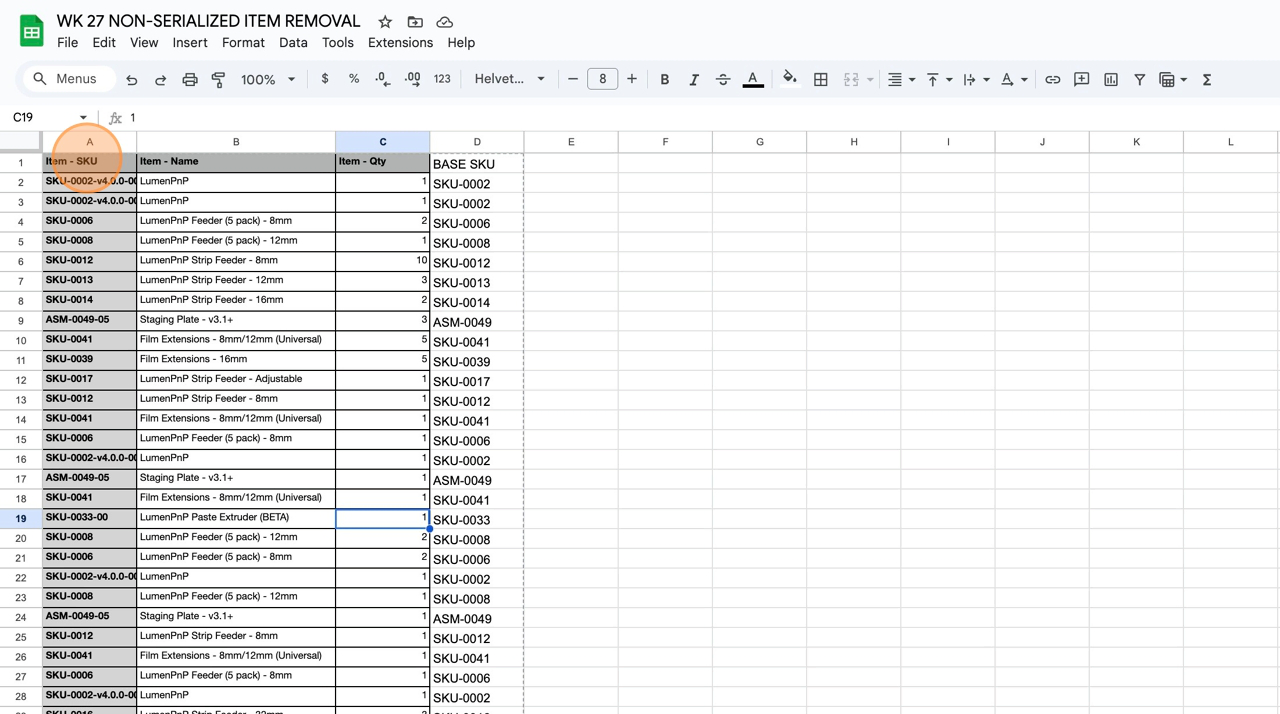Click the increase font size button

click(632, 79)
